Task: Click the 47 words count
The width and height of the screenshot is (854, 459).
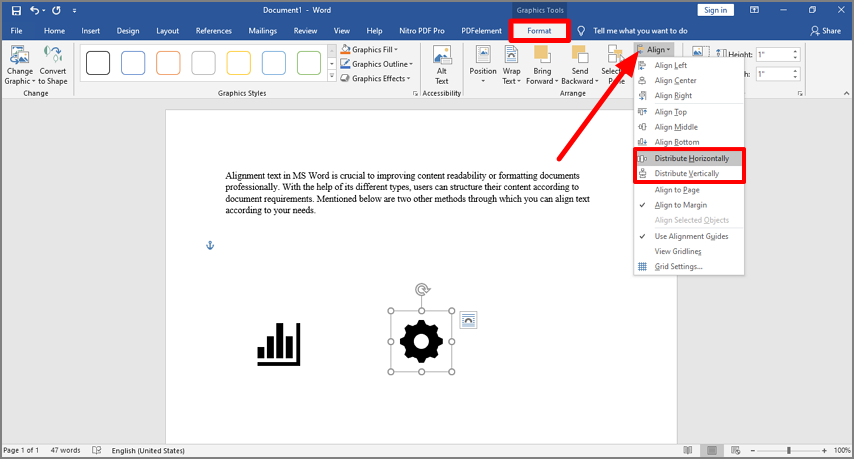Action: pyautogui.click(x=65, y=450)
